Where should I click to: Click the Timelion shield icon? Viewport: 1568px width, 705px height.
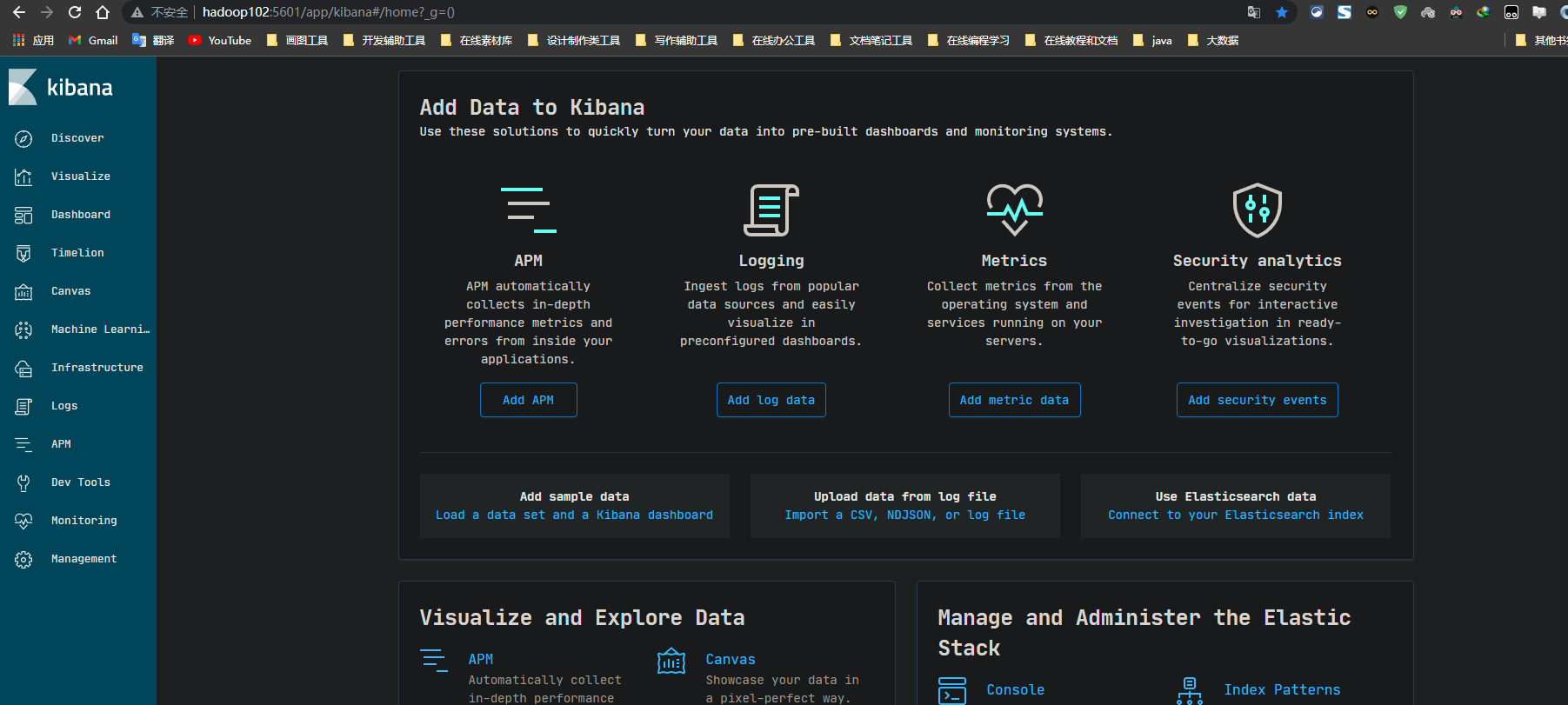click(23, 253)
